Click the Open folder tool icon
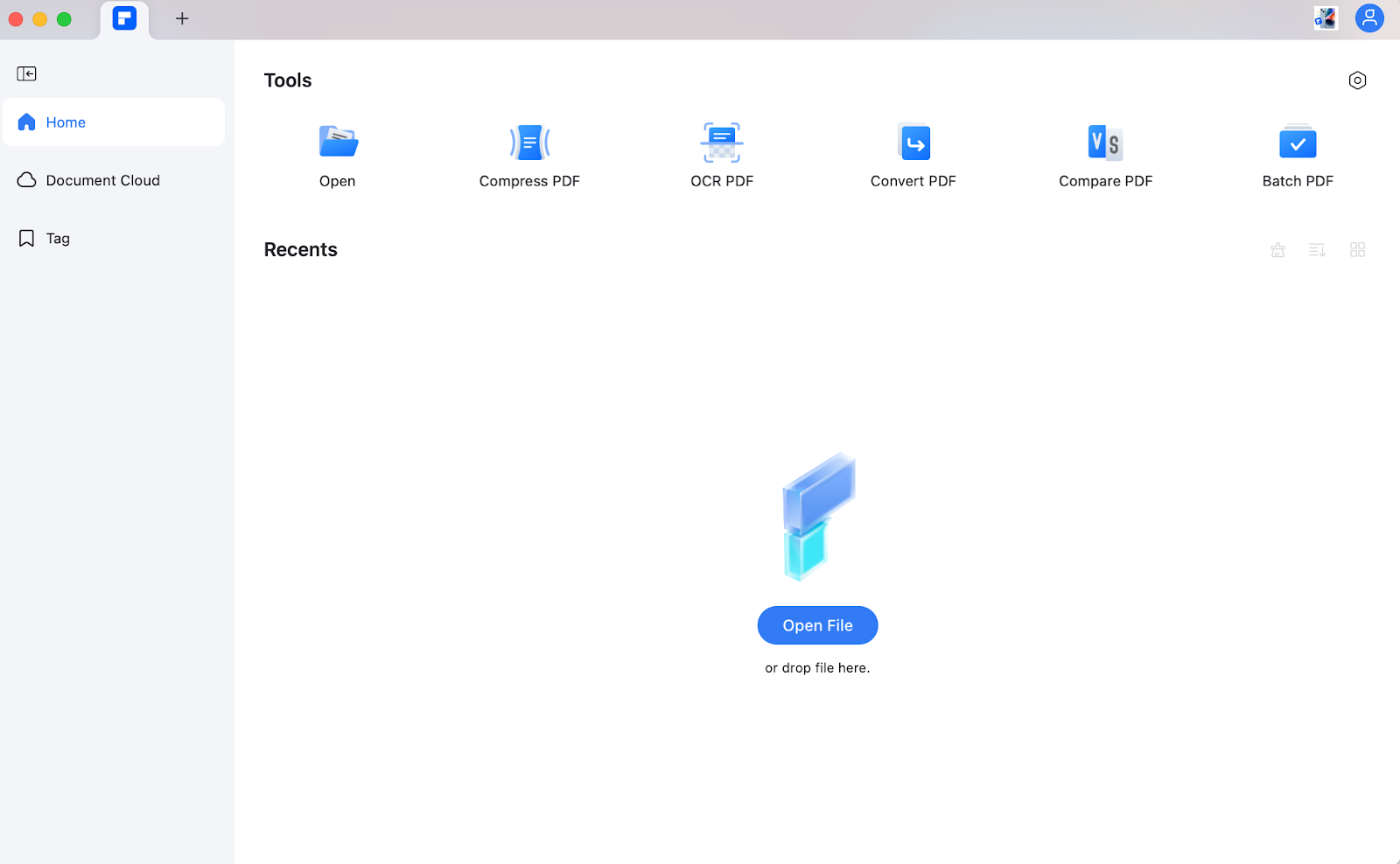 (338, 142)
